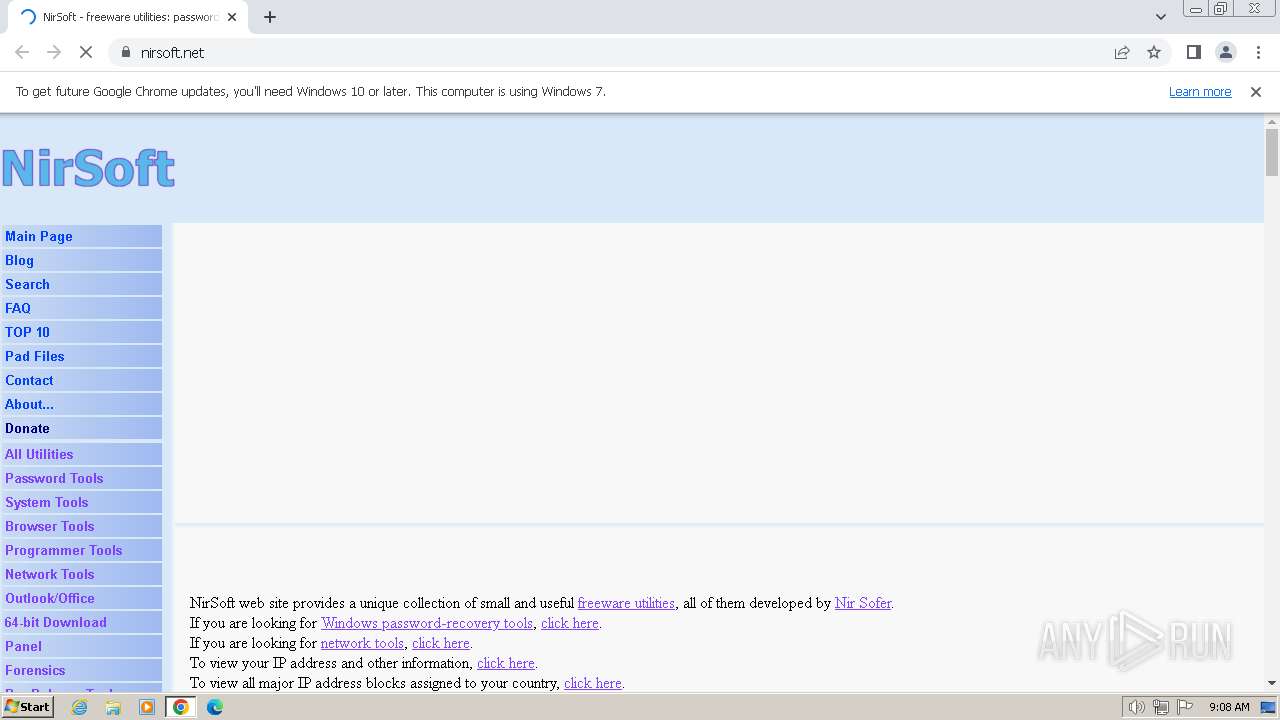Viewport: 1280px width, 720px height.
Task: Follow the freeware utilities link
Action: tap(626, 603)
